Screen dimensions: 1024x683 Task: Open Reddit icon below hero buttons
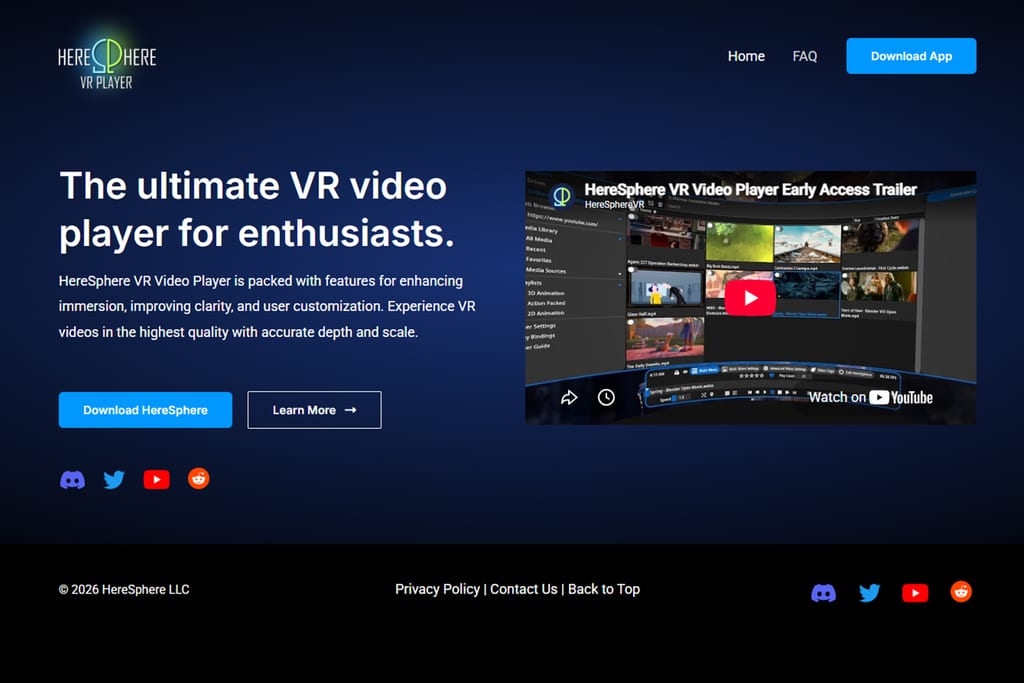[199, 479]
